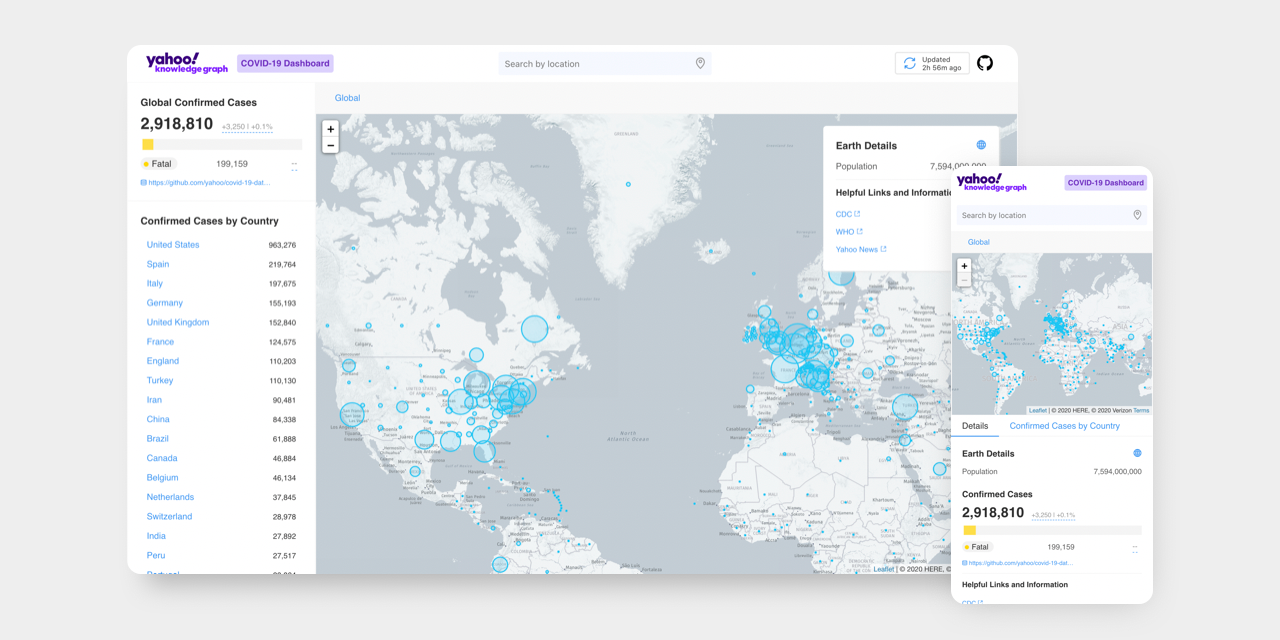Viewport: 1280px width, 640px height.
Task: Open the CDC link in Earth Details card
Action: (848, 214)
